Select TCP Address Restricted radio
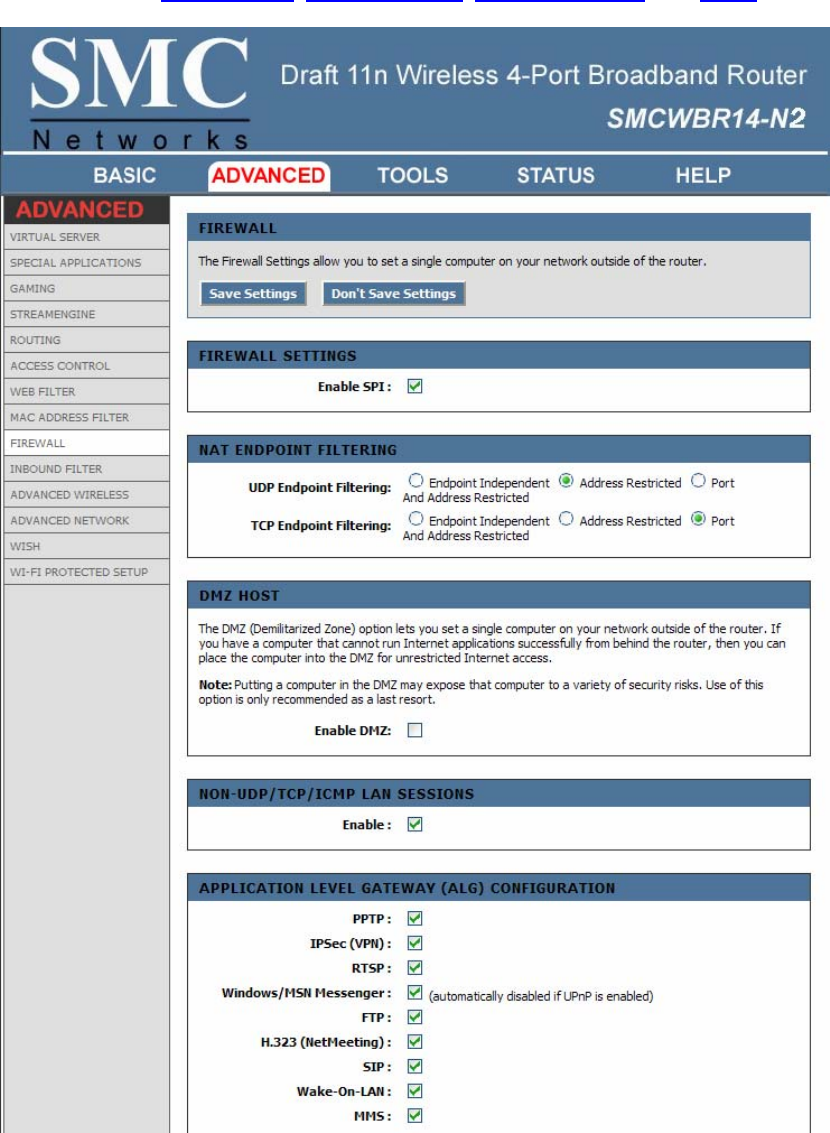Image resolution: width=830 pixels, height=1133 pixels. coord(566,519)
